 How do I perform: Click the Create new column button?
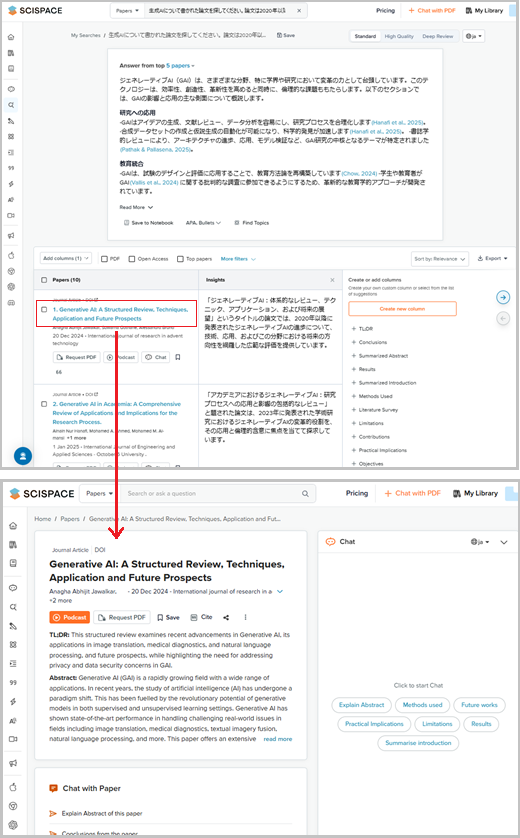click(402, 309)
